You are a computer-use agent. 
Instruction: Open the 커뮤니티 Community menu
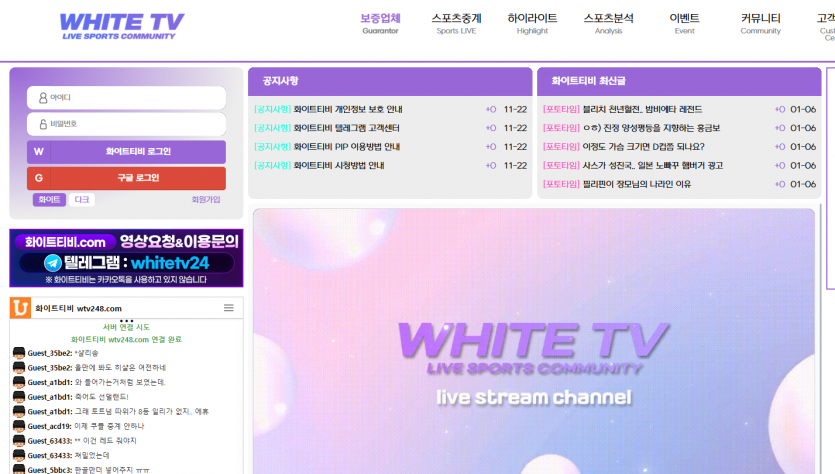pyautogui.click(x=760, y=23)
